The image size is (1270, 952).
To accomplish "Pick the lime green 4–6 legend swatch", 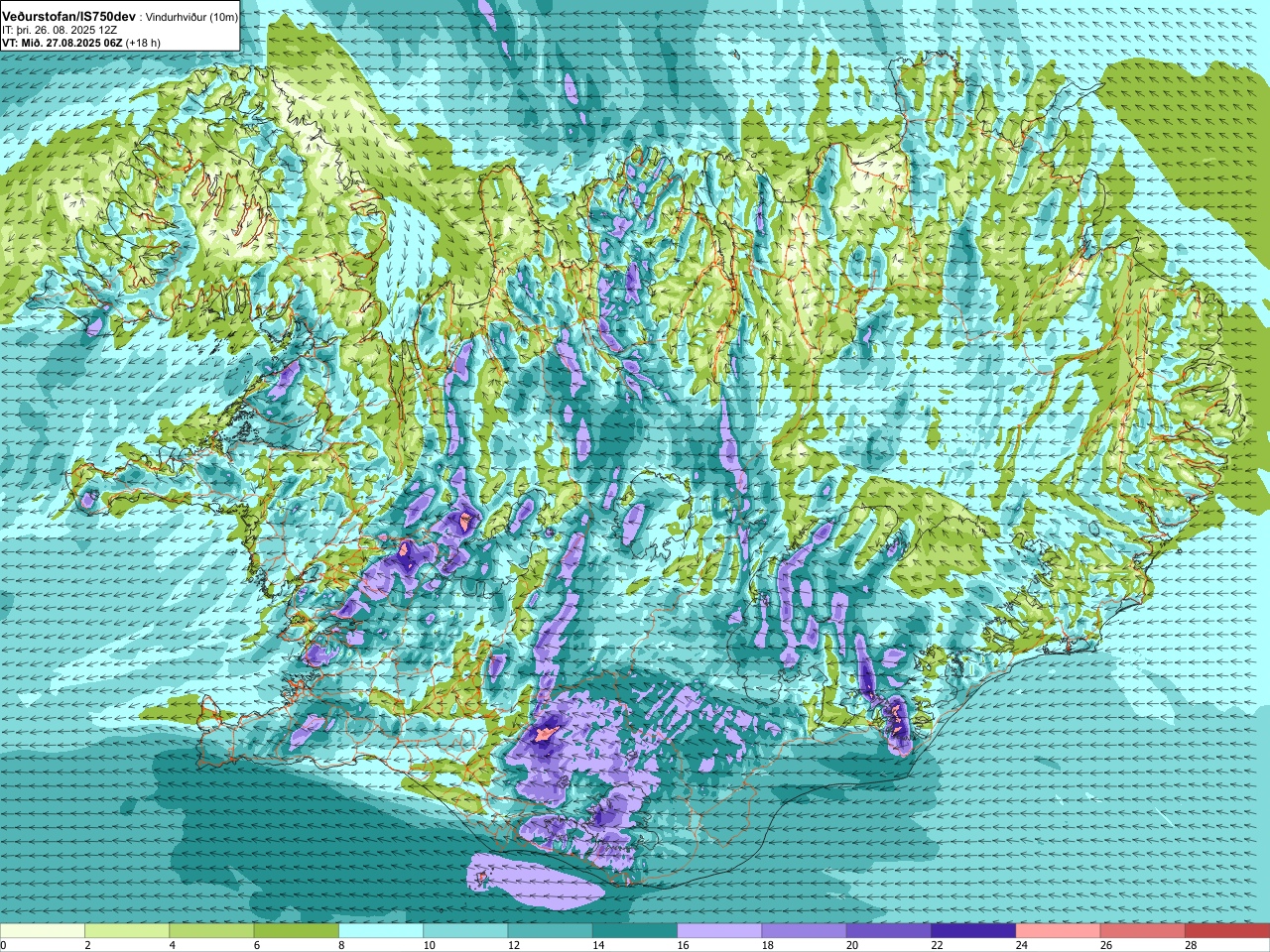I will pos(211,931).
